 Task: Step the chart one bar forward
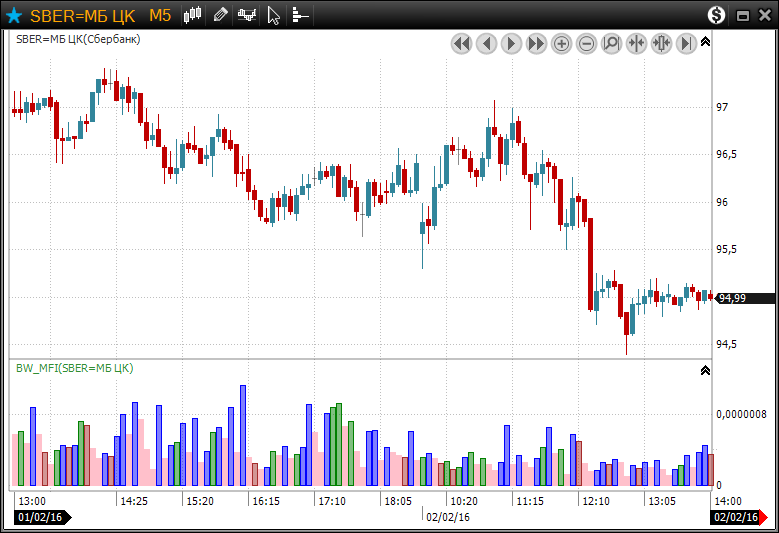511,44
